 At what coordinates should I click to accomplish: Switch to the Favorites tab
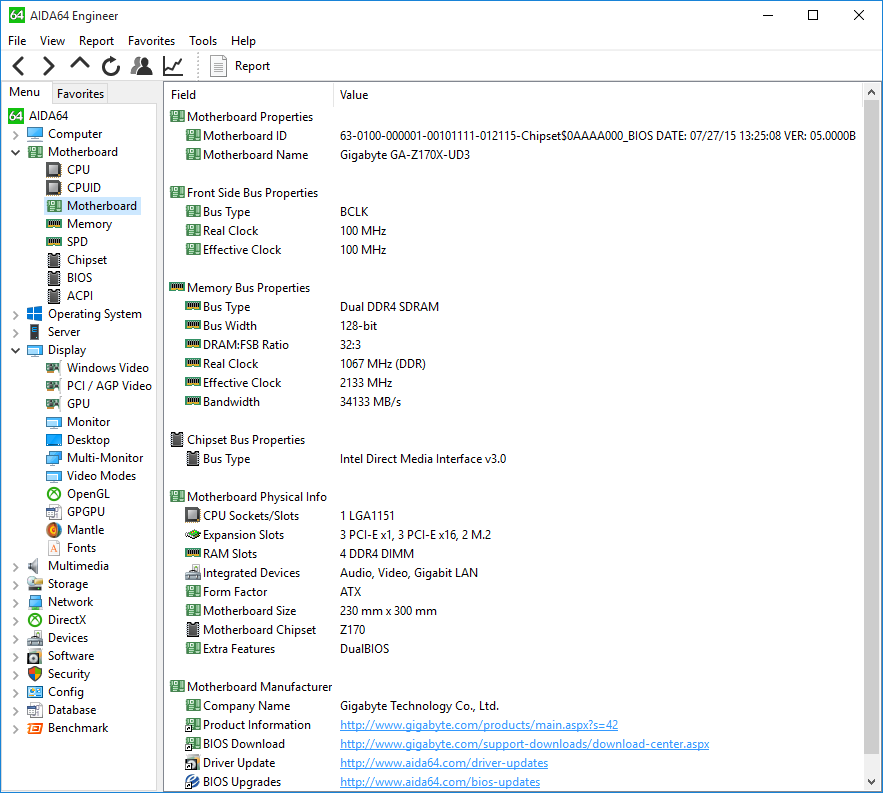coord(80,94)
